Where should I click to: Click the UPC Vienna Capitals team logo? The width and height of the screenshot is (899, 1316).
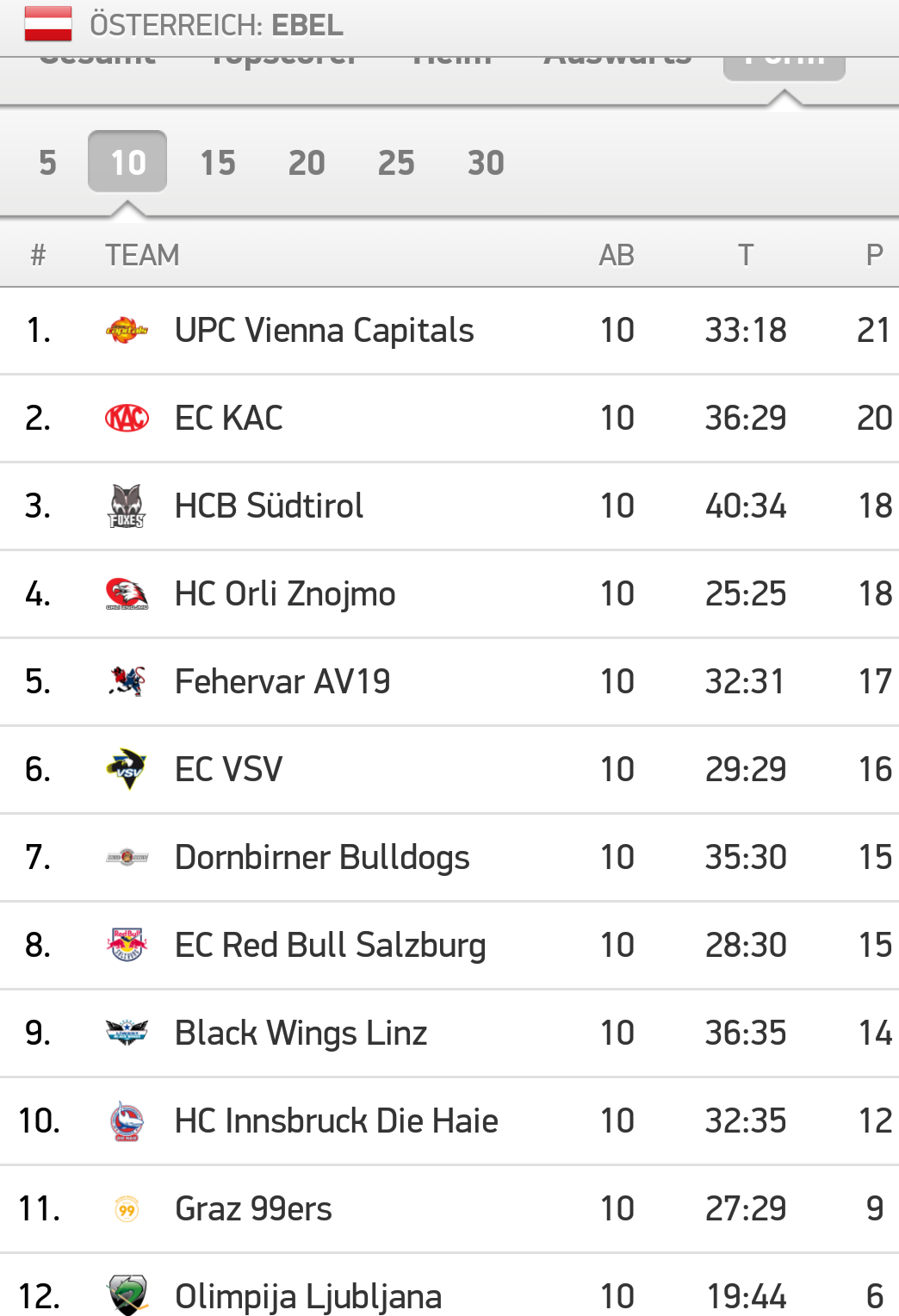127,331
